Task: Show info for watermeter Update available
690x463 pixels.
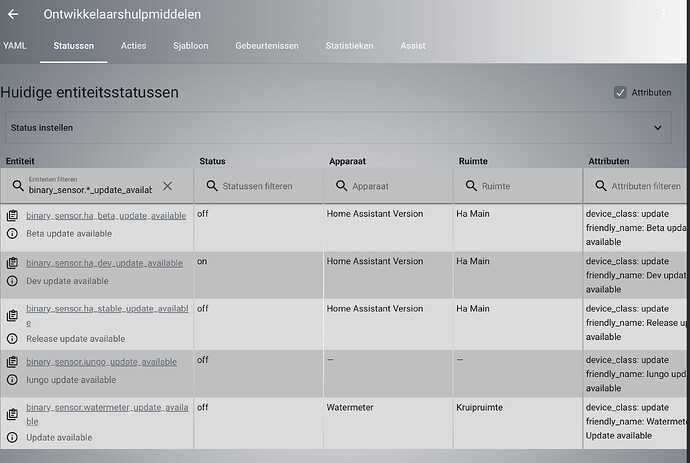Action: [x=12, y=437]
